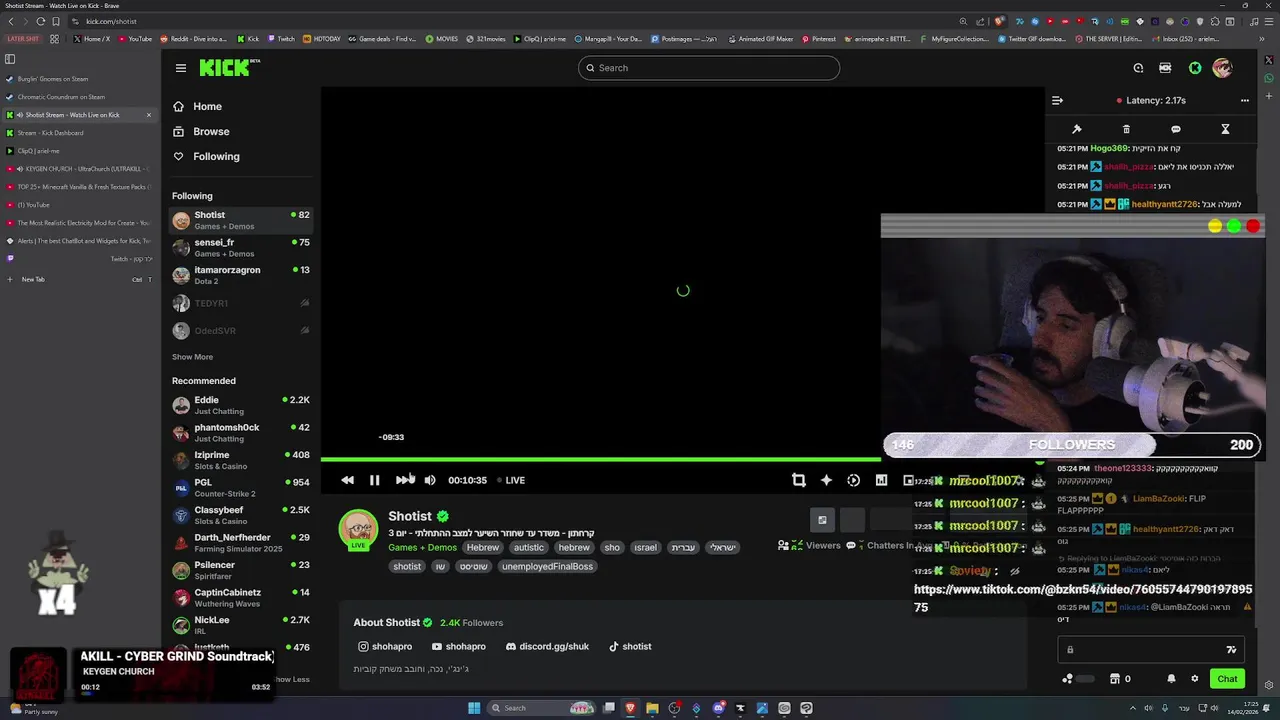Click the magnifier icon in Kick header

1138,68
